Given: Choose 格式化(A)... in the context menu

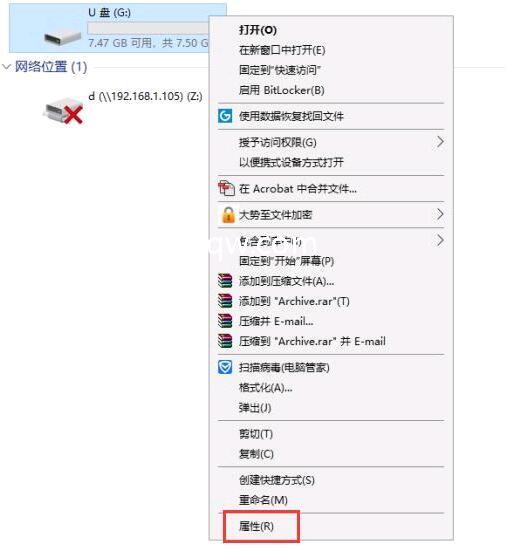Looking at the screenshot, I should (x=265, y=388).
